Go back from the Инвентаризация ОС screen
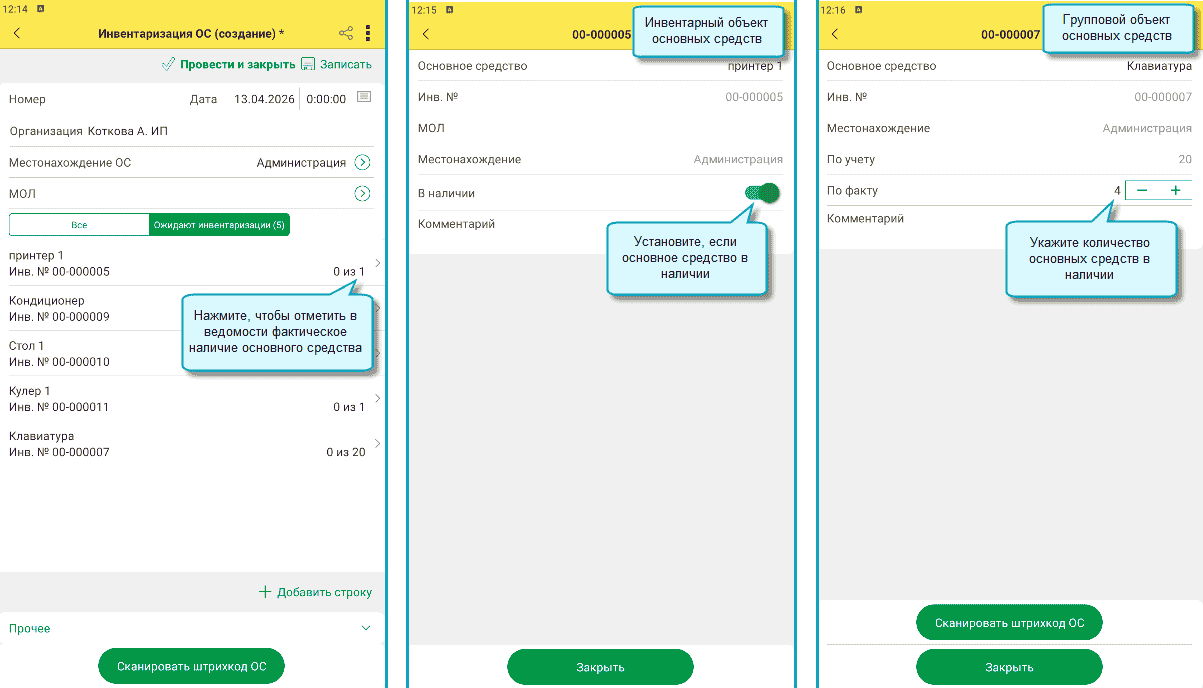This screenshot has width=1203, height=688. (x=16, y=34)
